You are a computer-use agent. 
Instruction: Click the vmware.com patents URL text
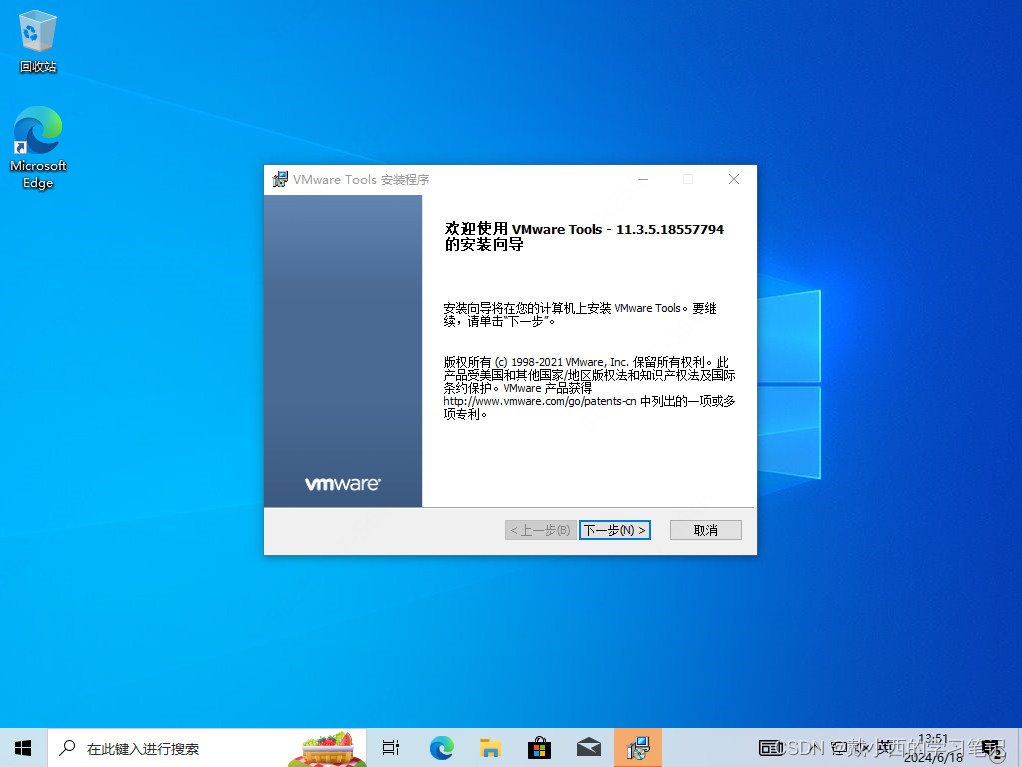point(540,401)
